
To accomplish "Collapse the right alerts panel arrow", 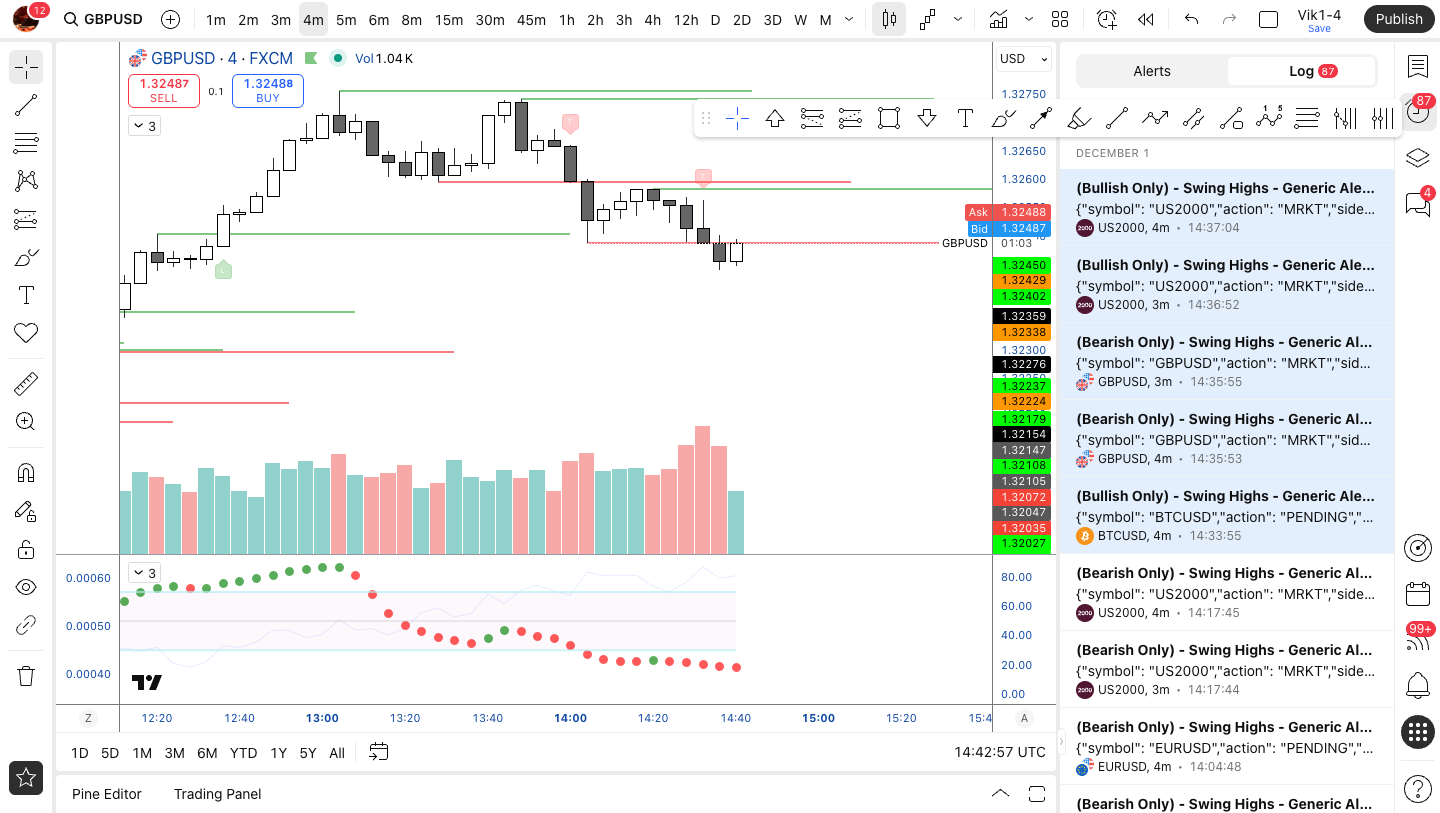I will tap(1061, 743).
